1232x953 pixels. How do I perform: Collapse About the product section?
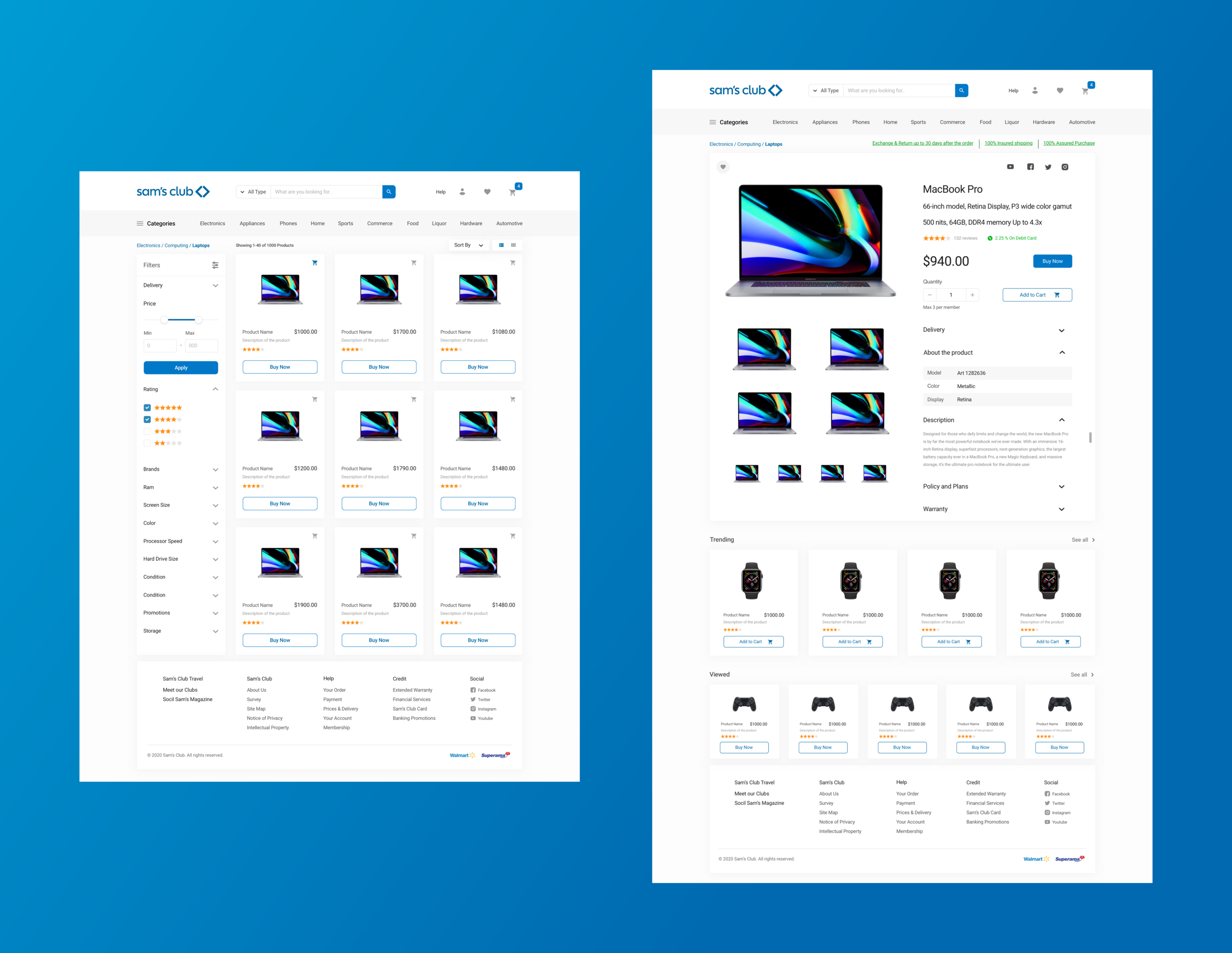tap(1061, 353)
